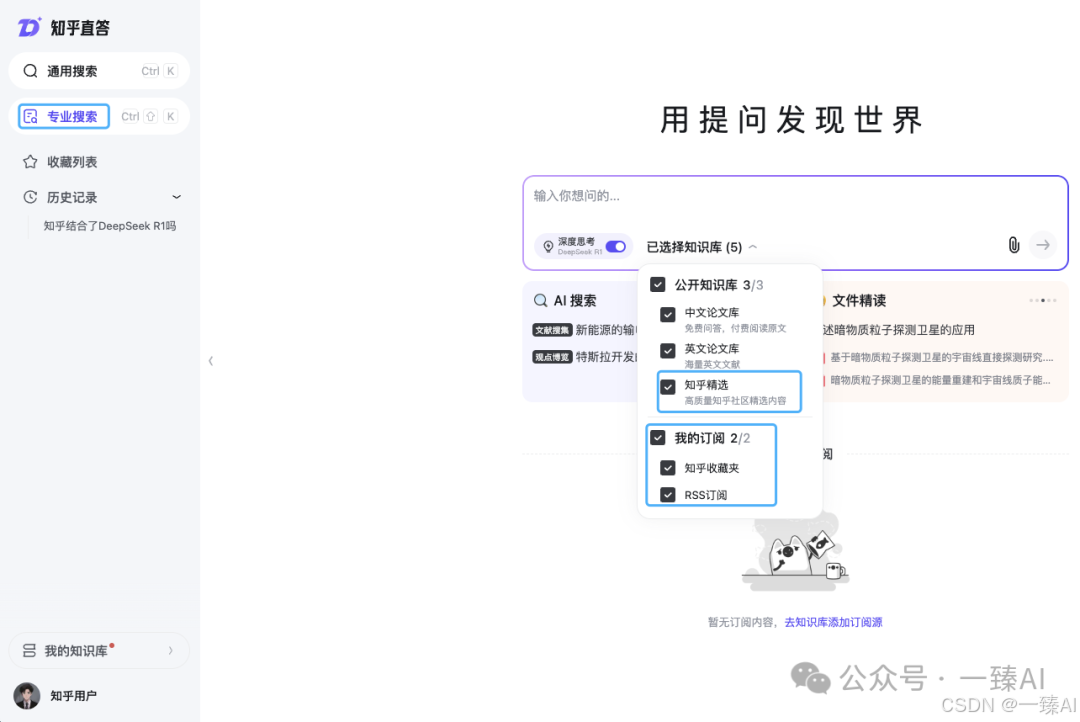Screen dimensions: 1080x722
Task: Click the 英文论文库 option label
Action: click(x=712, y=349)
